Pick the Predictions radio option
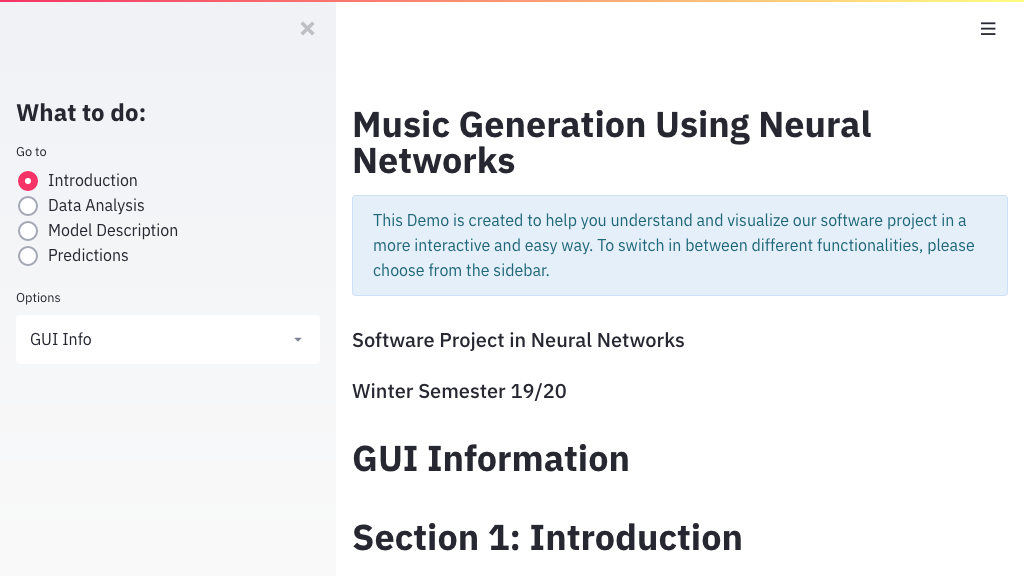 [x=28, y=256]
